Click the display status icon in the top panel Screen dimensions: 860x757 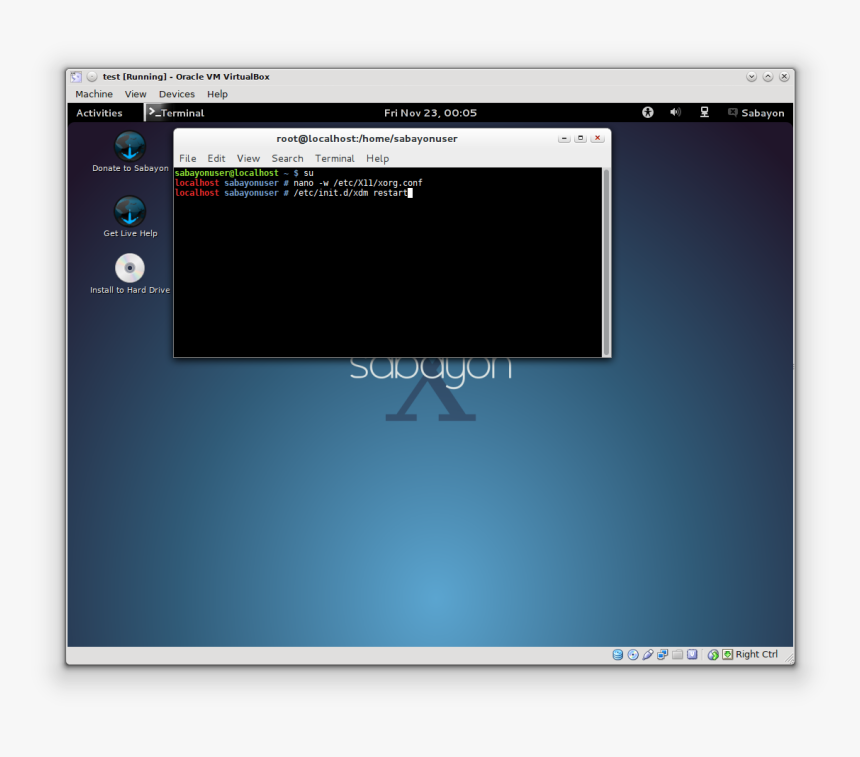click(703, 113)
